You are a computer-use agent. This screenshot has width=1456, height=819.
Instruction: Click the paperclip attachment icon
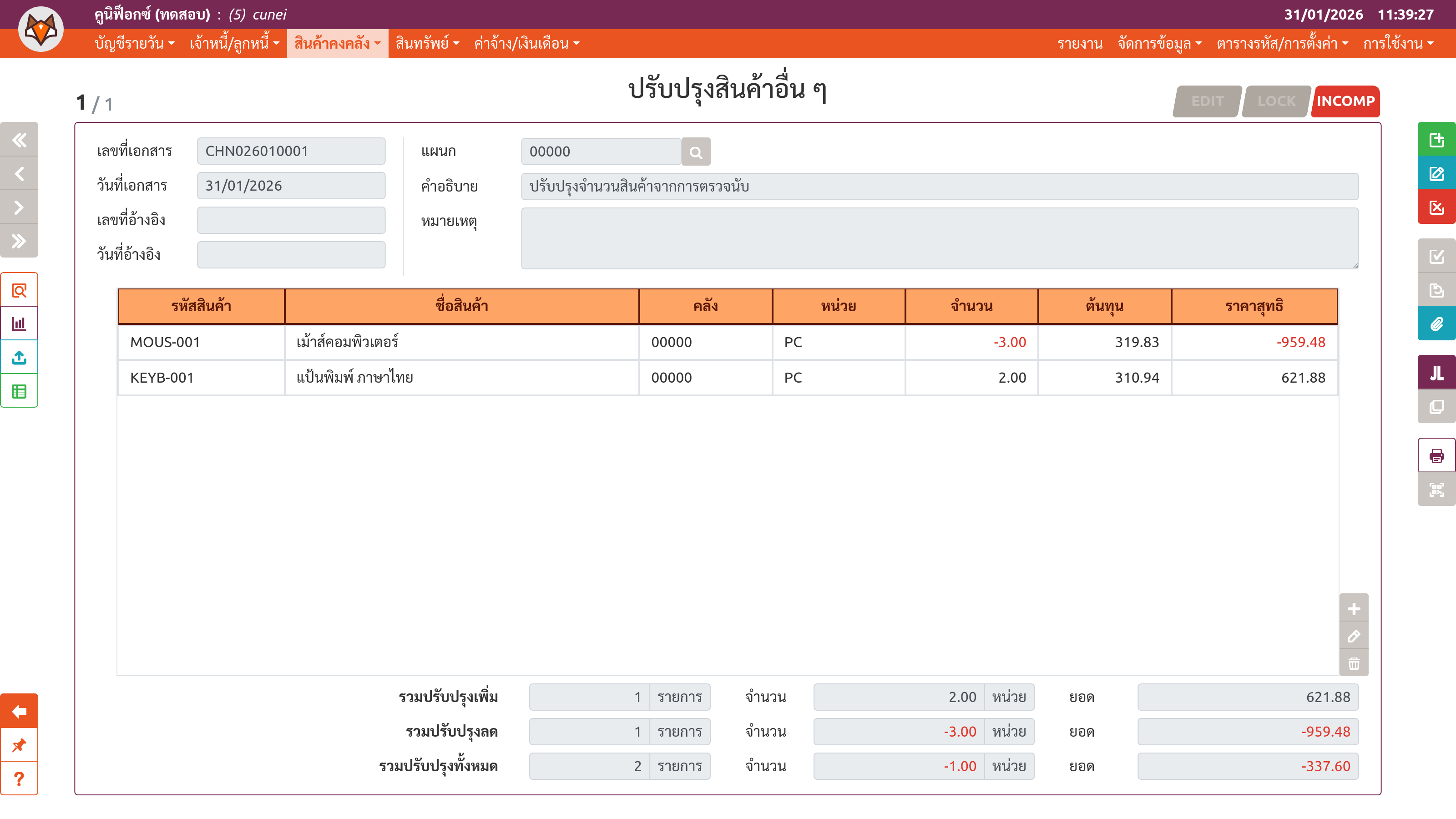coord(1436,324)
